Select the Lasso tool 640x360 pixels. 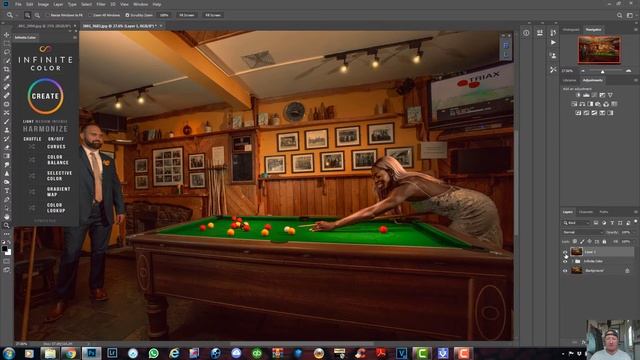point(7,52)
